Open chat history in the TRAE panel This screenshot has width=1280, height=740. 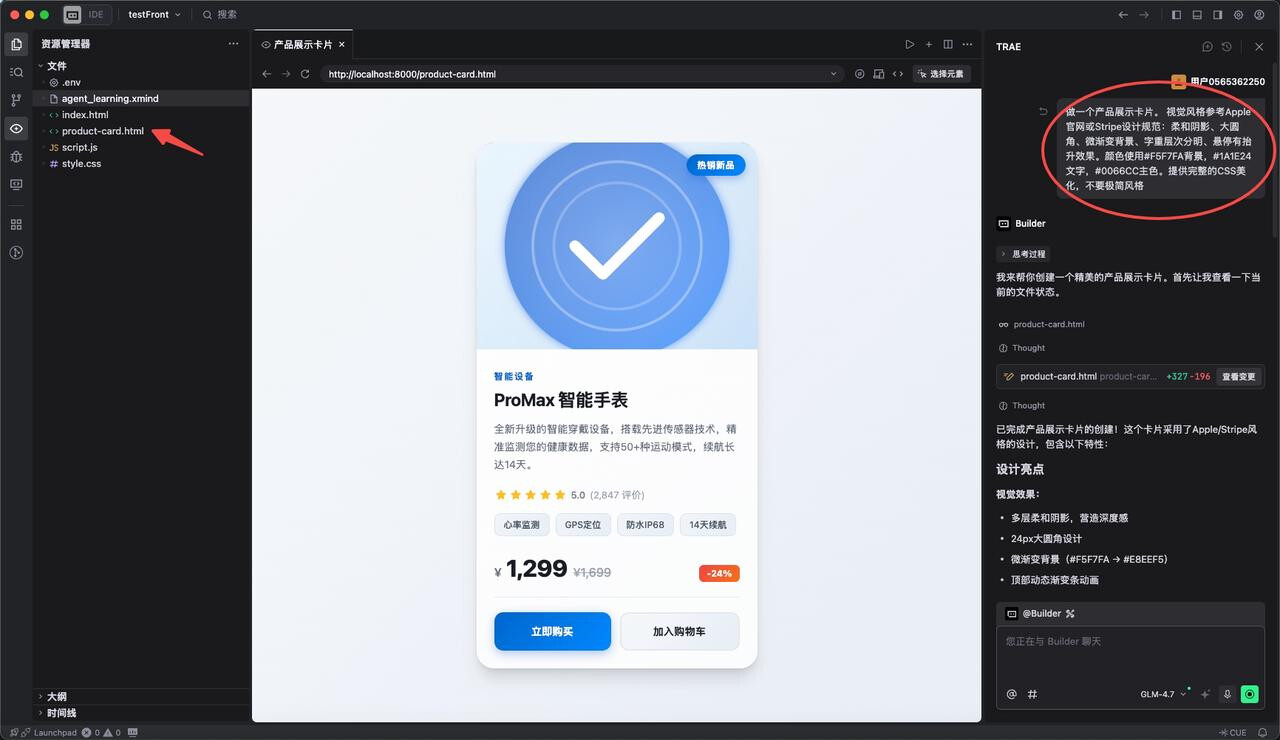click(x=1227, y=47)
